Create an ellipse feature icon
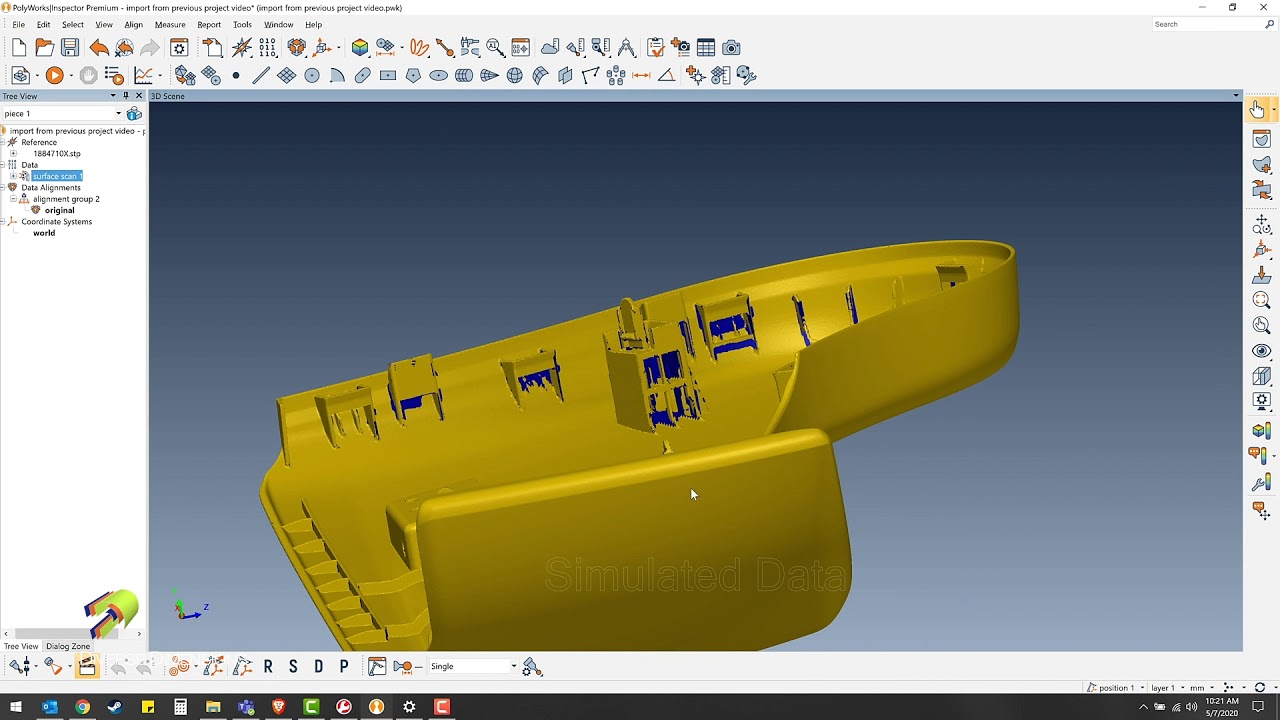 [x=438, y=75]
